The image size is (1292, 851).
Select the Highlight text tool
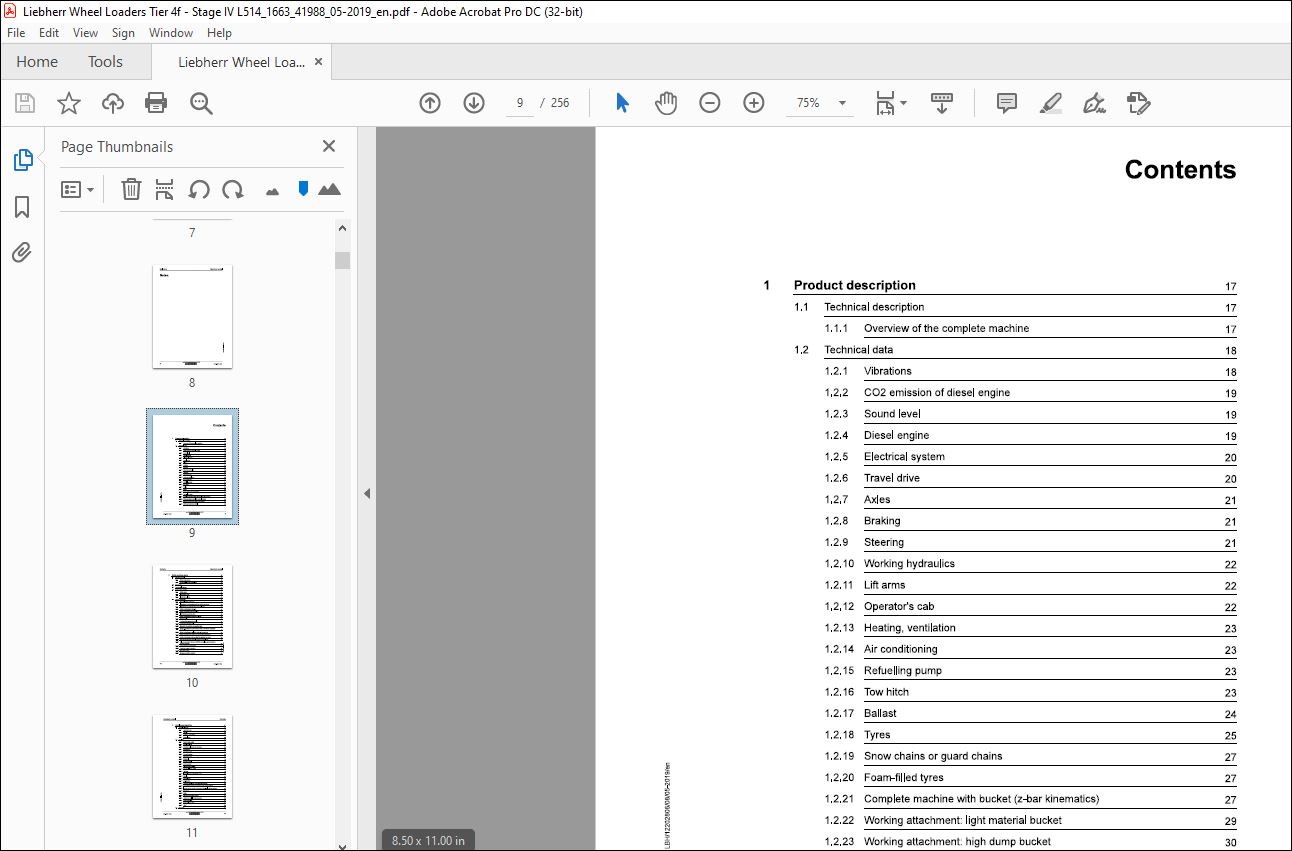click(1051, 103)
